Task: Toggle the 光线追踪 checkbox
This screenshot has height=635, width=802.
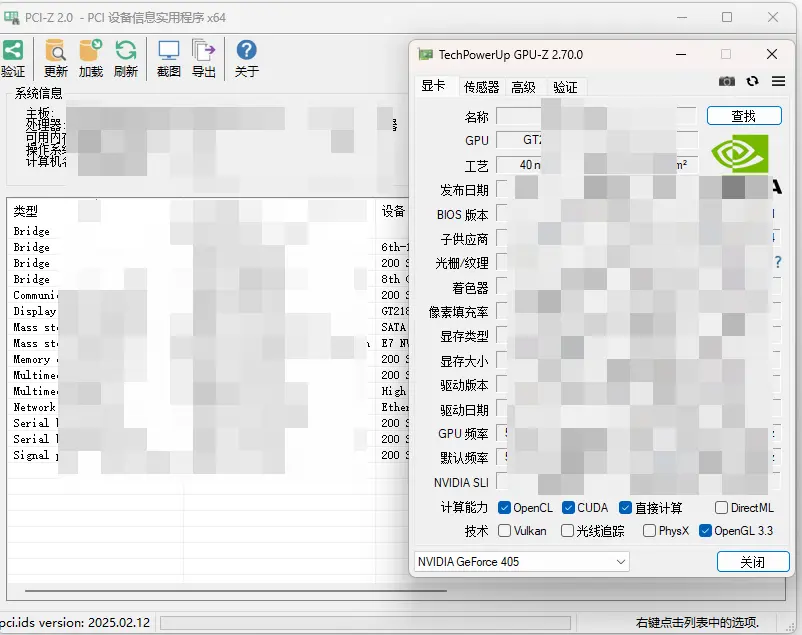Action: click(568, 531)
